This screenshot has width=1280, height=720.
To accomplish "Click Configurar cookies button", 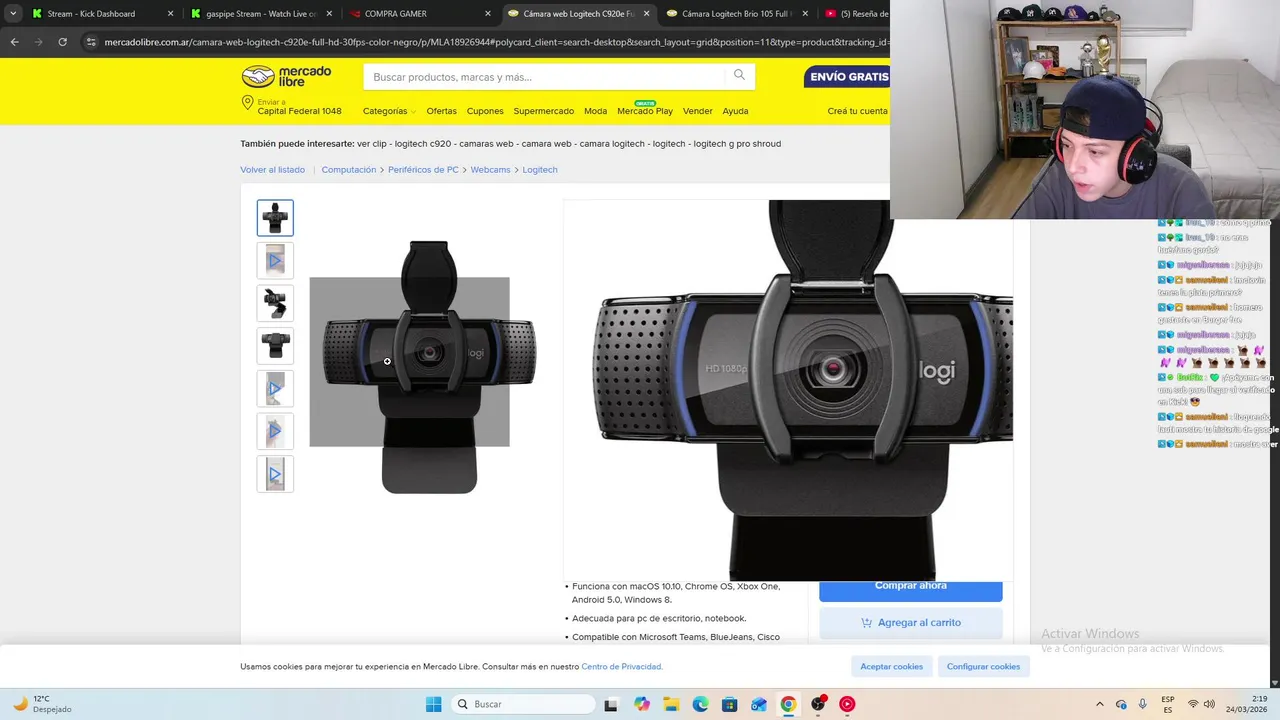I will coord(983,666).
